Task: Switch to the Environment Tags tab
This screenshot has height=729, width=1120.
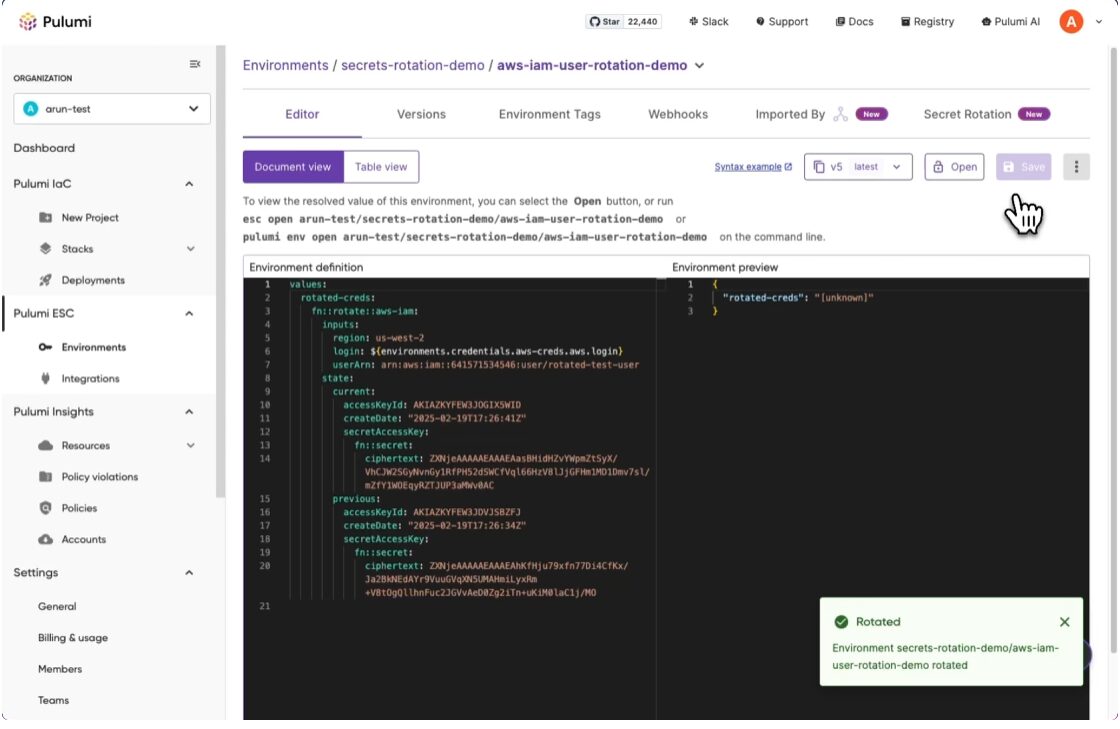Action: pos(549,114)
